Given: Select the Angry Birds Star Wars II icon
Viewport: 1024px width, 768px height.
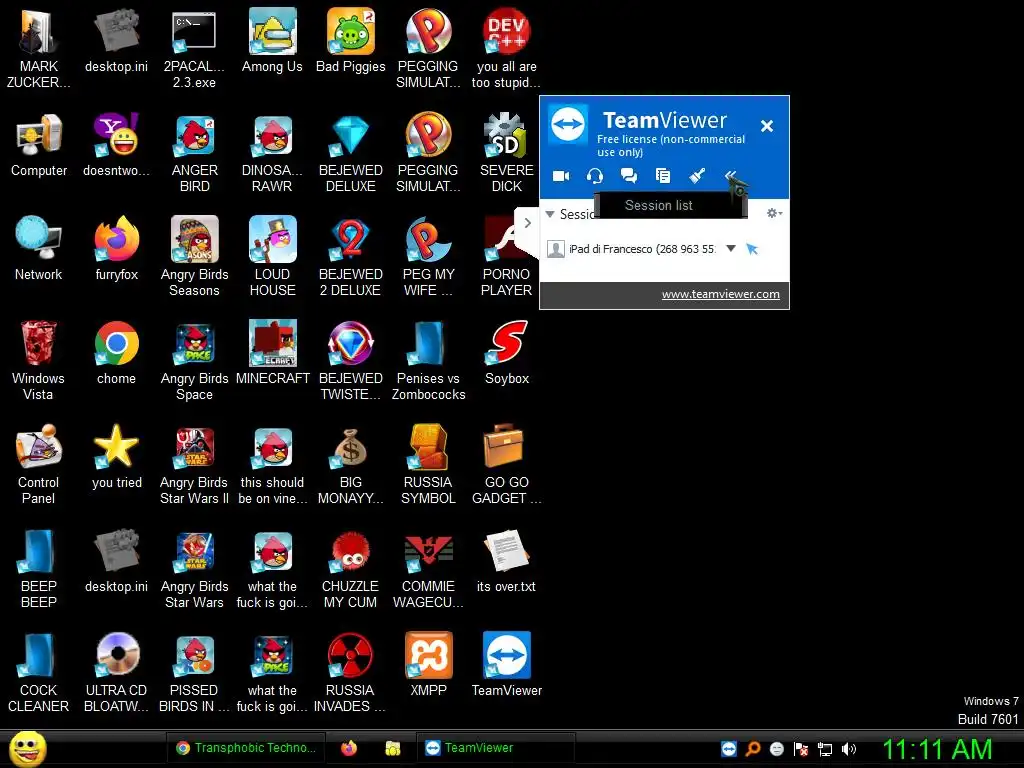Looking at the screenshot, I should [195, 464].
